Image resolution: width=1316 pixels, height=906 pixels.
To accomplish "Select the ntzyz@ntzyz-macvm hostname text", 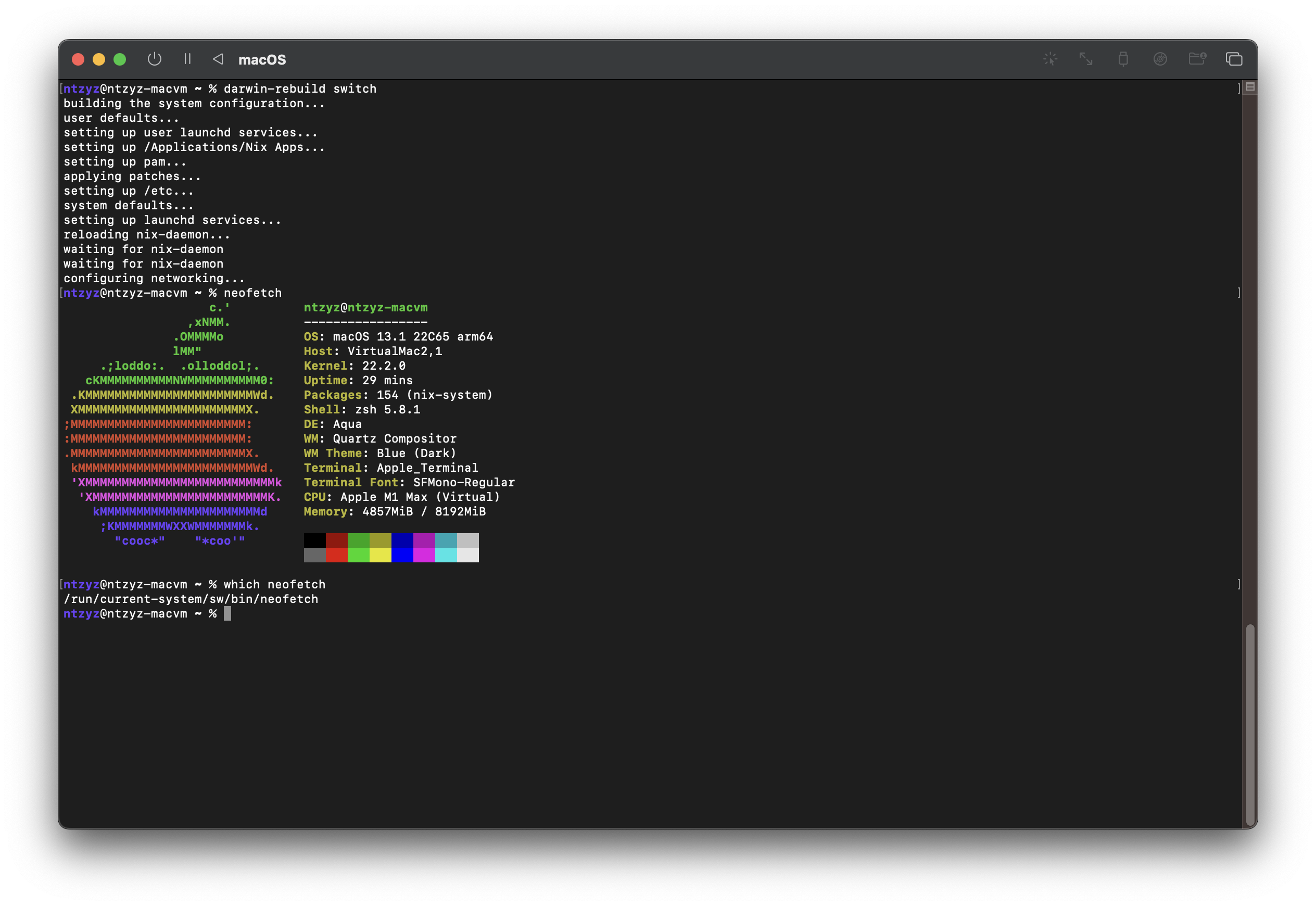I will [366, 307].
